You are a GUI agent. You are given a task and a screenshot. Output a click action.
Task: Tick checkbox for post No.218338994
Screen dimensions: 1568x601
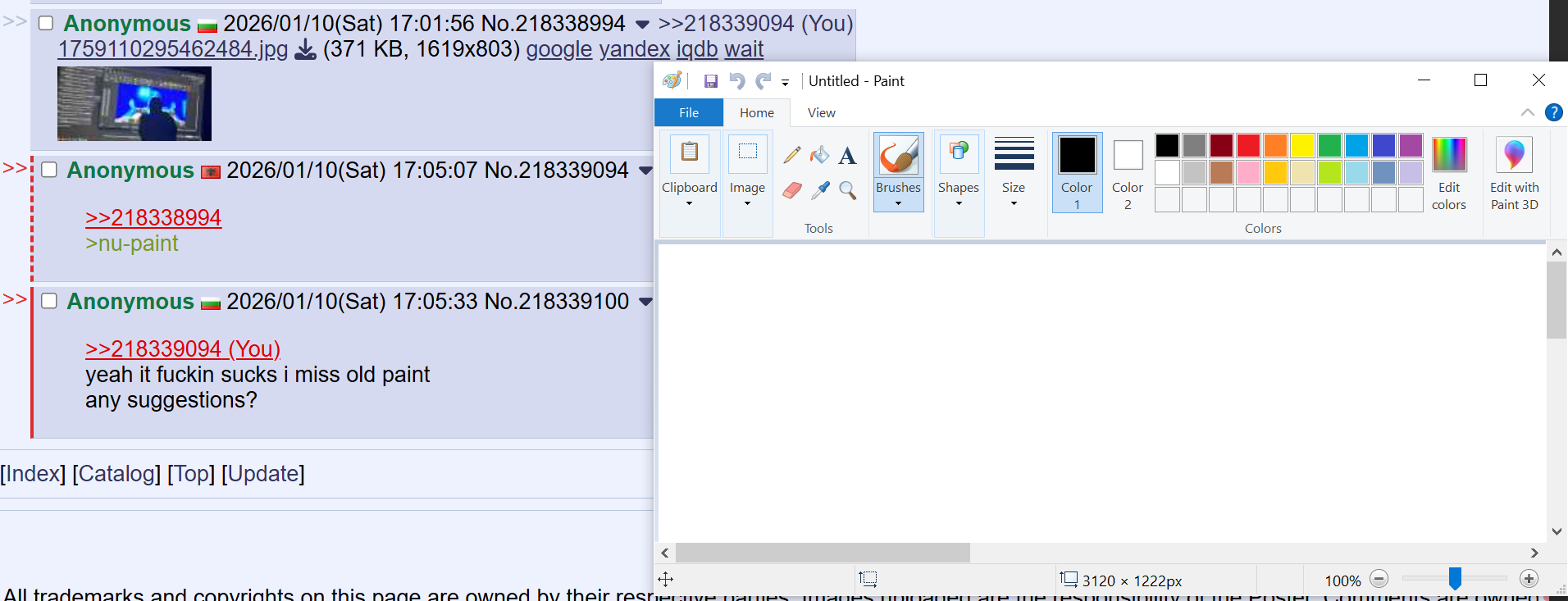pyautogui.click(x=46, y=23)
